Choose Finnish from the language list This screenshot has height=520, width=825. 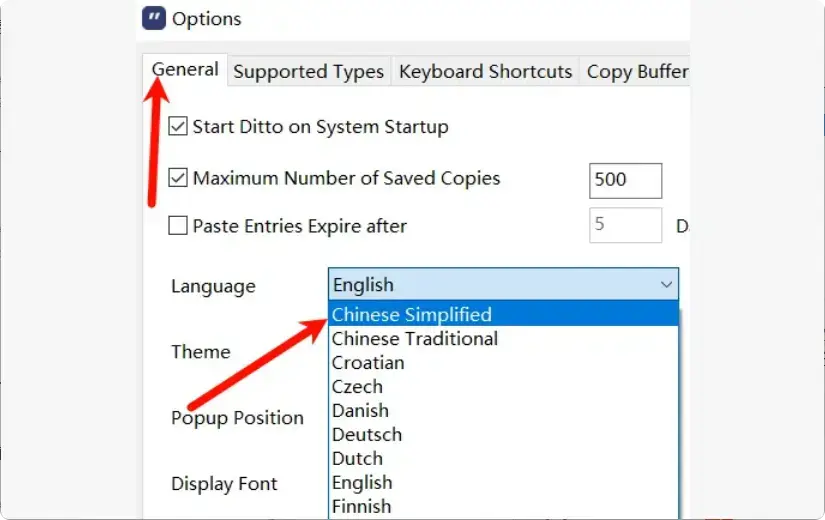coord(362,506)
